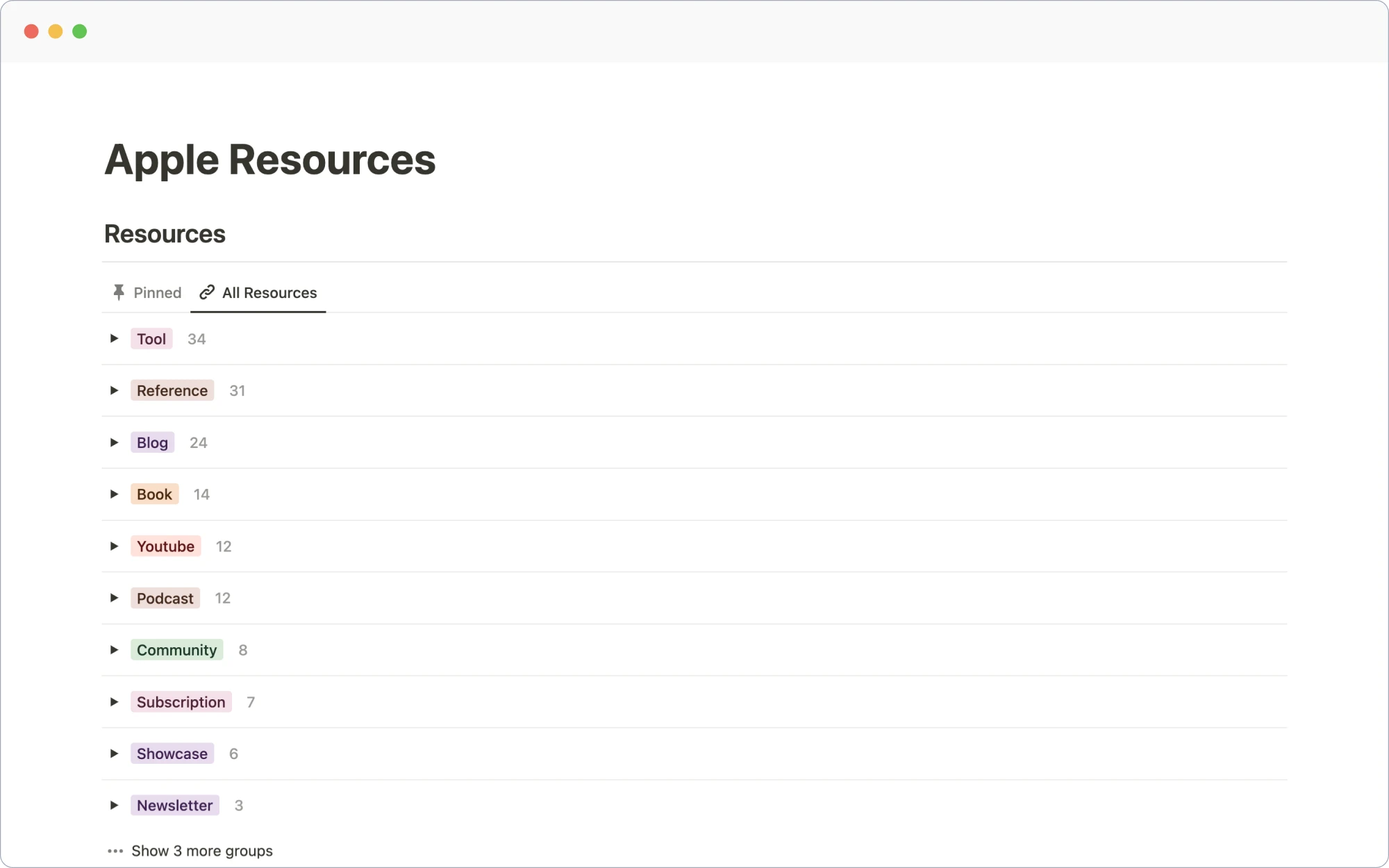Click the Resources section heading

[x=165, y=232]
